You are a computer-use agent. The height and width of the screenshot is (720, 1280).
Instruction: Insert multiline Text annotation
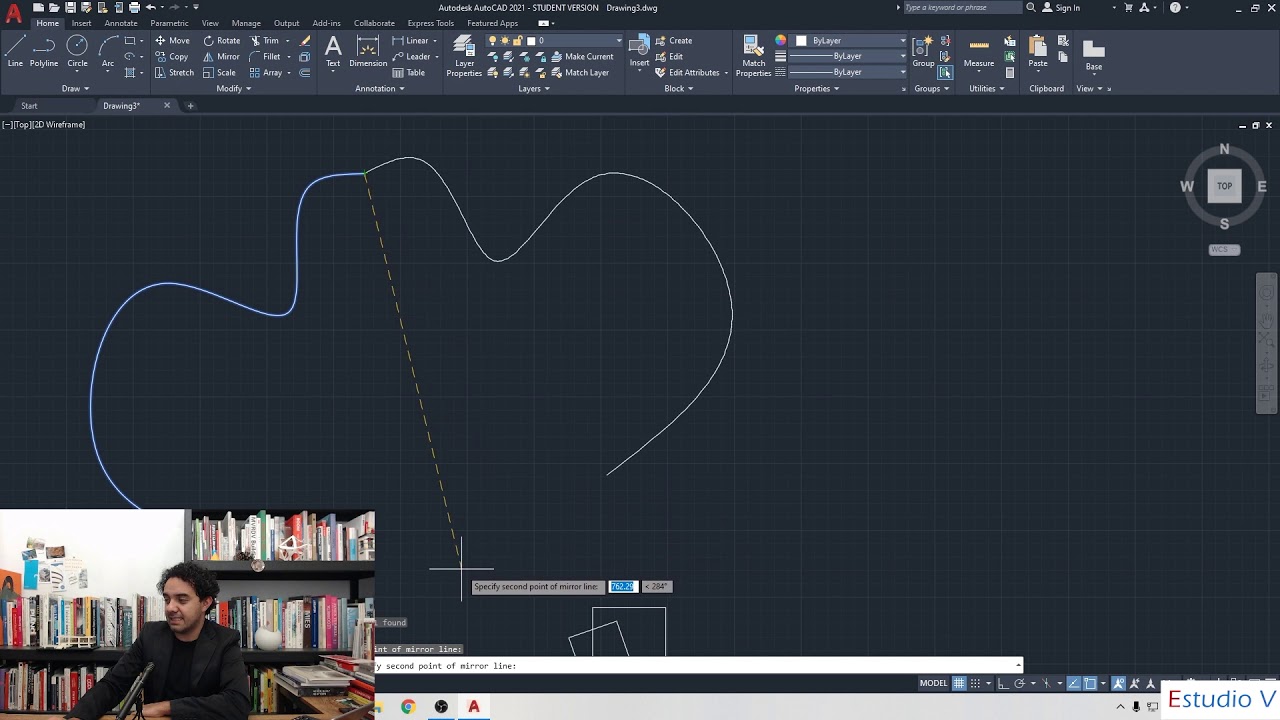pyautogui.click(x=333, y=52)
